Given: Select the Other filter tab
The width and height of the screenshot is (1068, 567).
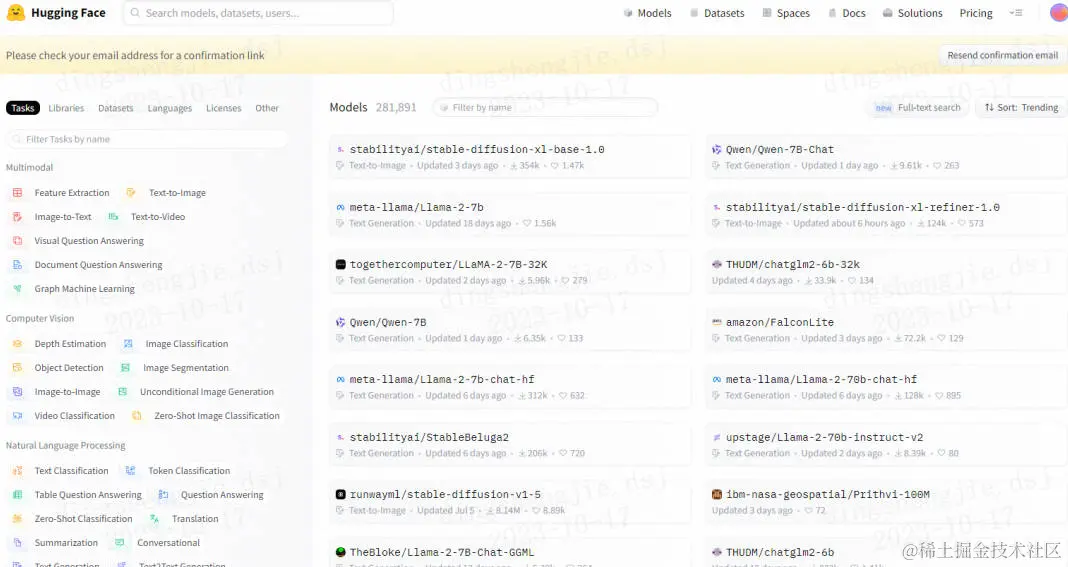Looking at the screenshot, I should [x=267, y=108].
